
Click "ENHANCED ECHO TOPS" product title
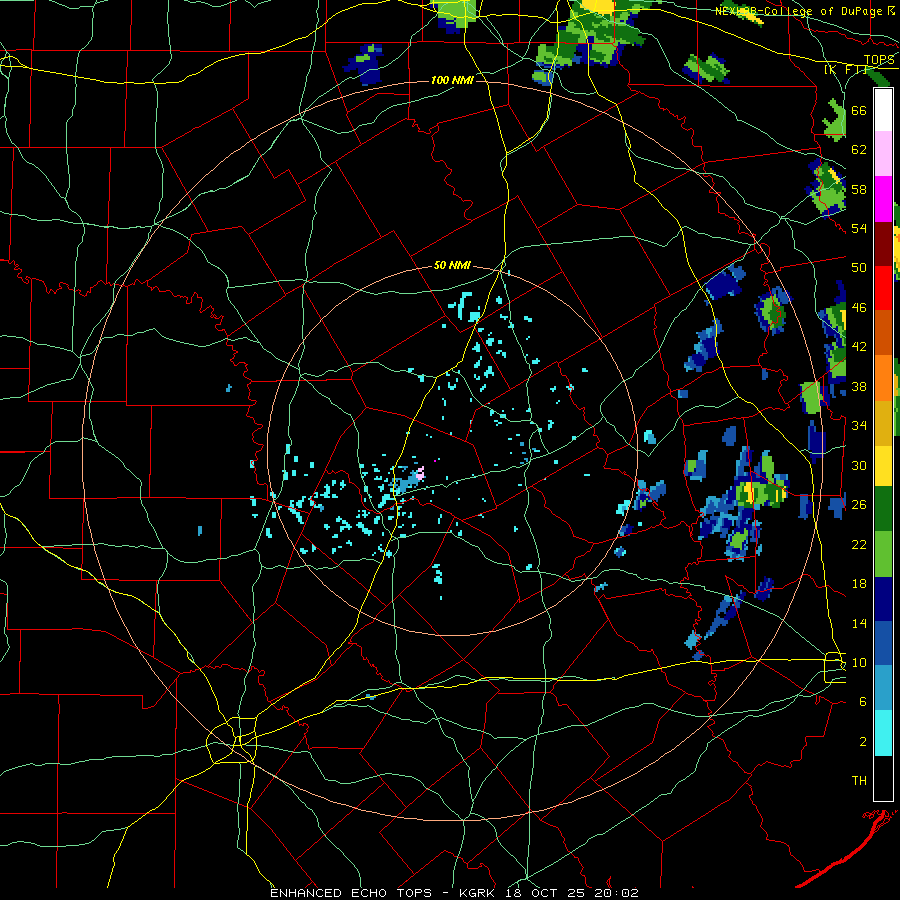pyautogui.click(x=351, y=893)
